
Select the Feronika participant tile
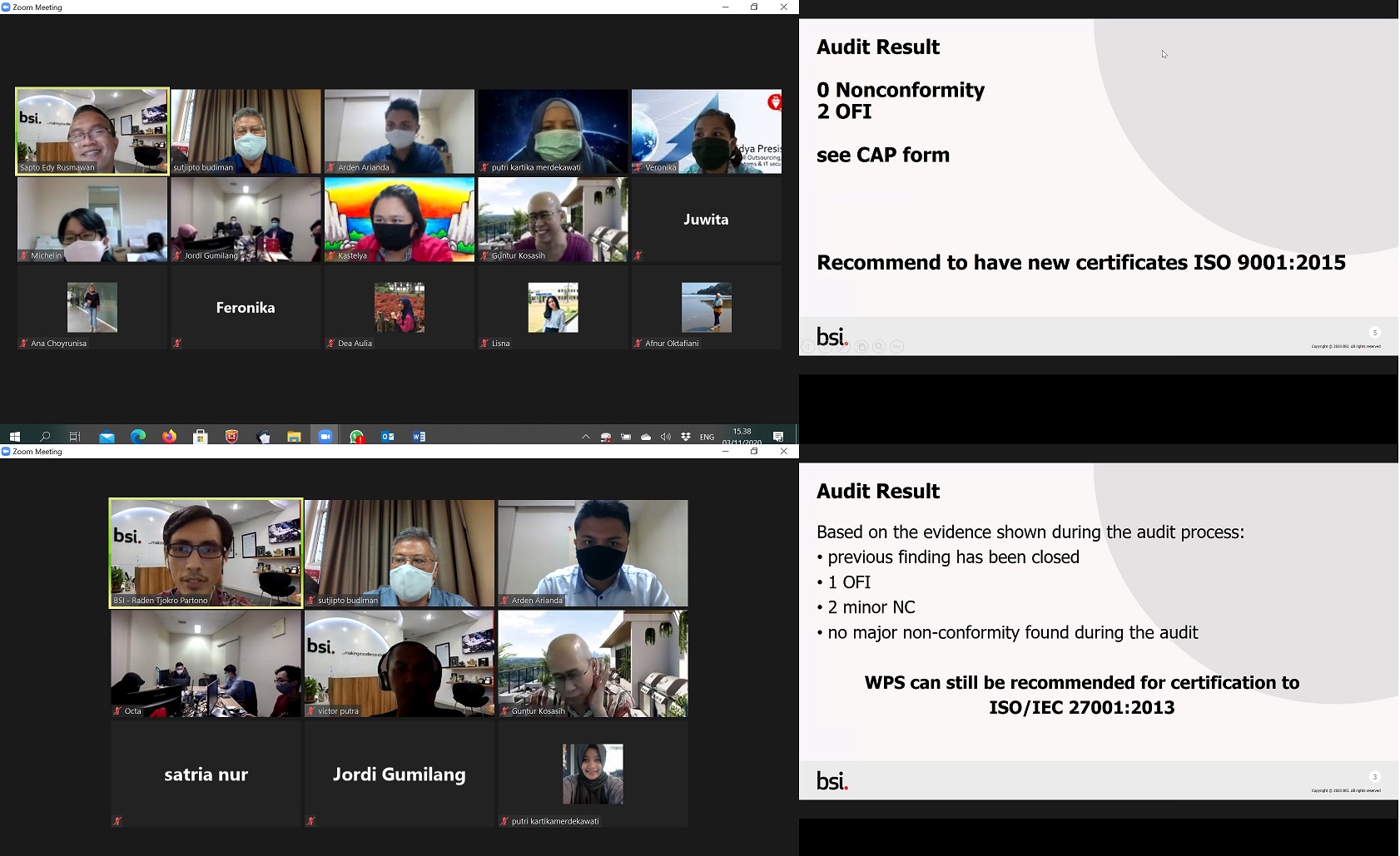click(246, 308)
